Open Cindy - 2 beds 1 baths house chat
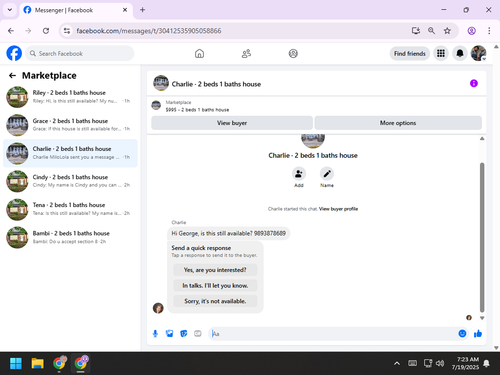 (x=70, y=181)
